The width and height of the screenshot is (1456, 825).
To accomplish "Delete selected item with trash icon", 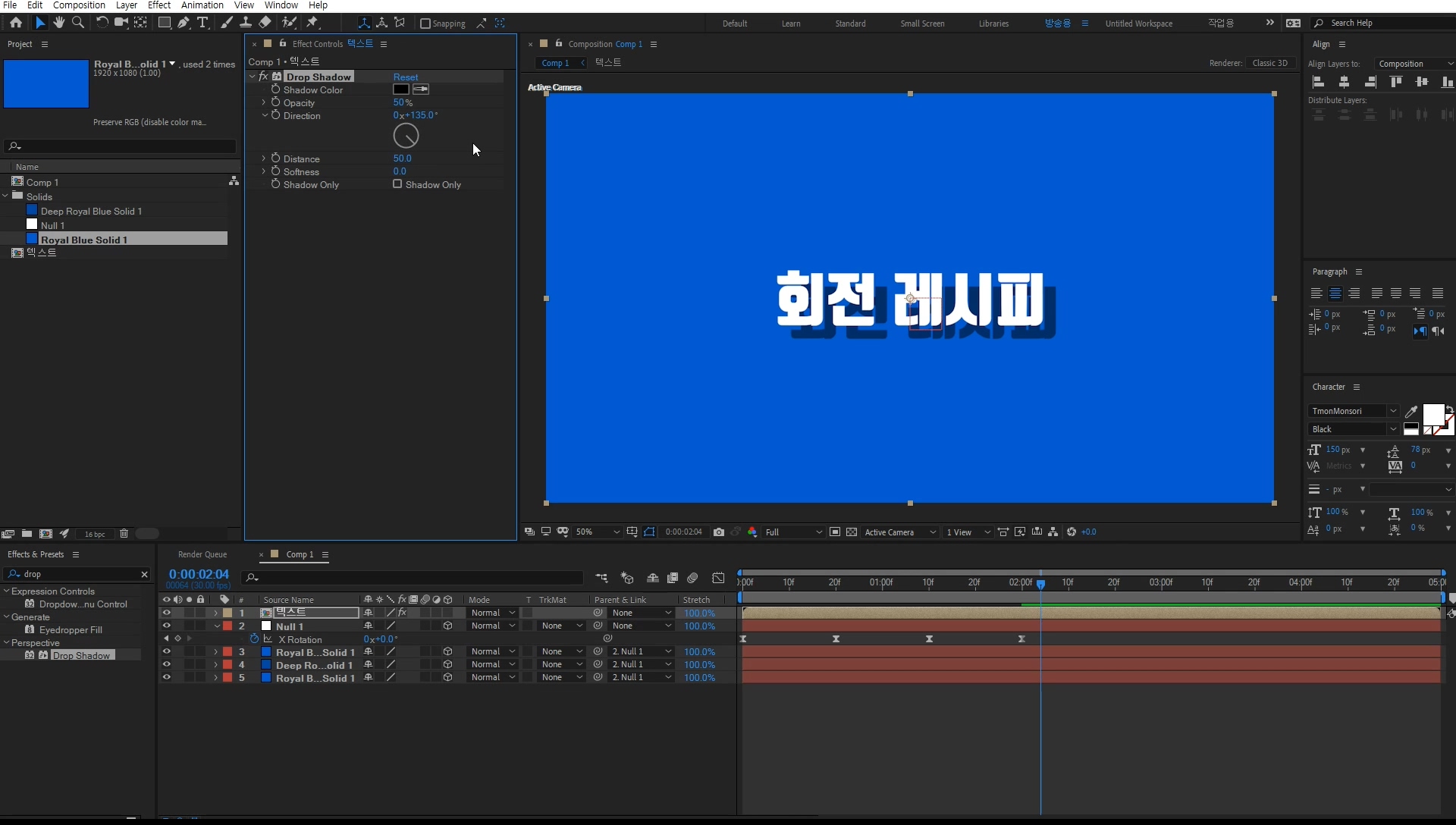I will [x=124, y=534].
